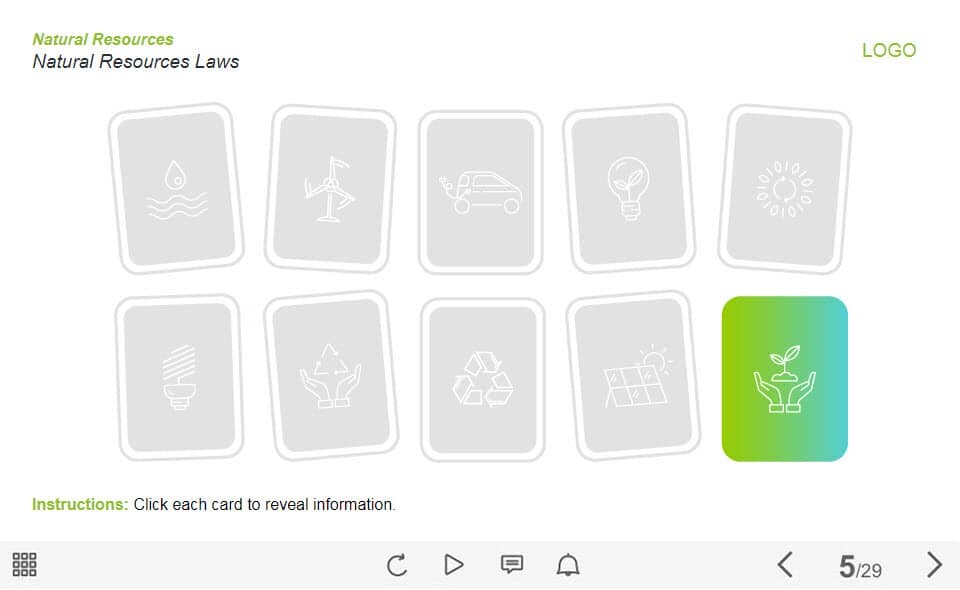Open the solar panel card

633,376
